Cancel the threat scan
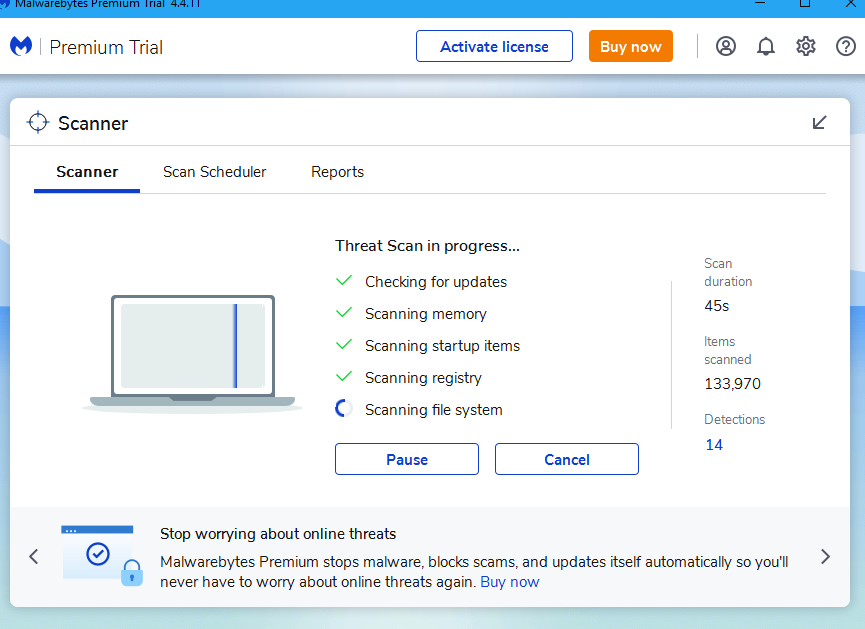 pos(567,459)
